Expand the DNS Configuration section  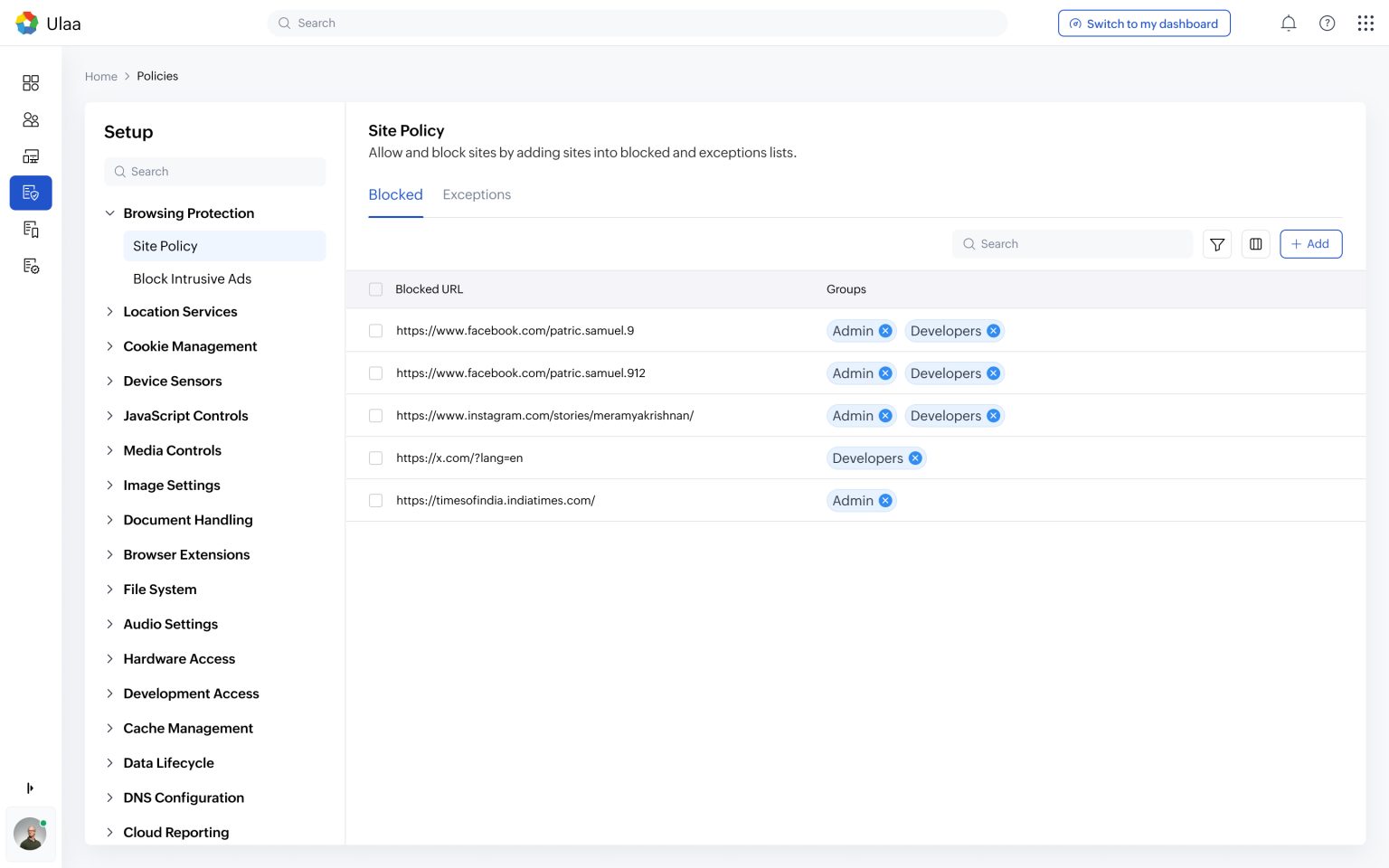(110, 797)
